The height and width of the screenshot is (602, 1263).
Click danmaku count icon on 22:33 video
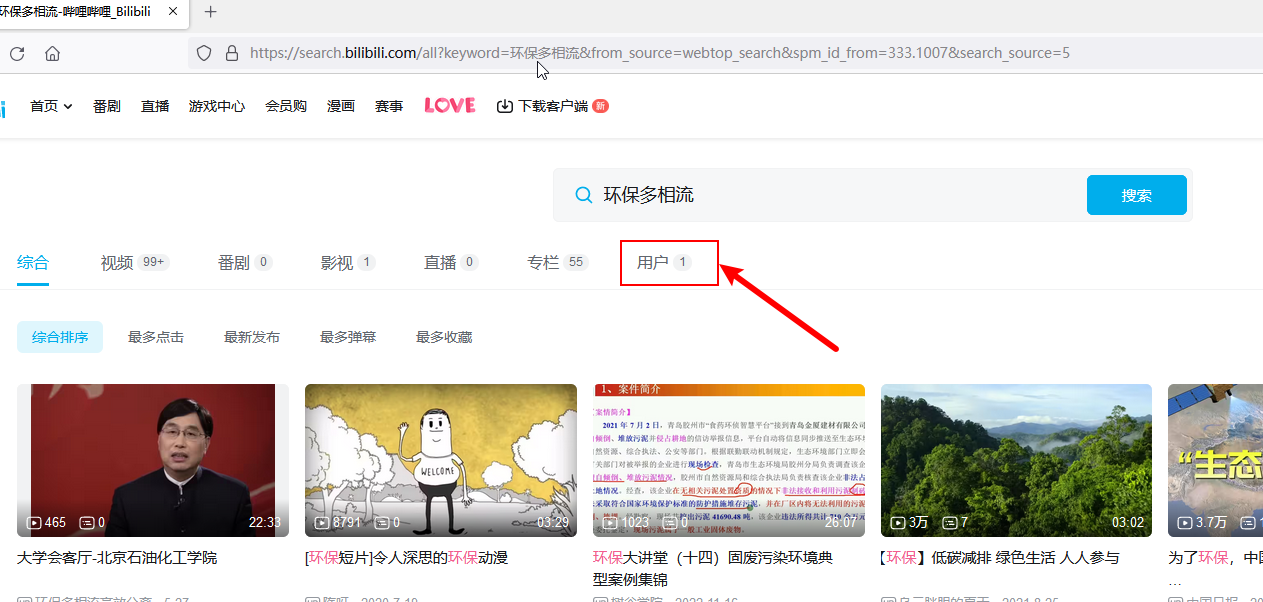pyautogui.click(x=87, y=523)
